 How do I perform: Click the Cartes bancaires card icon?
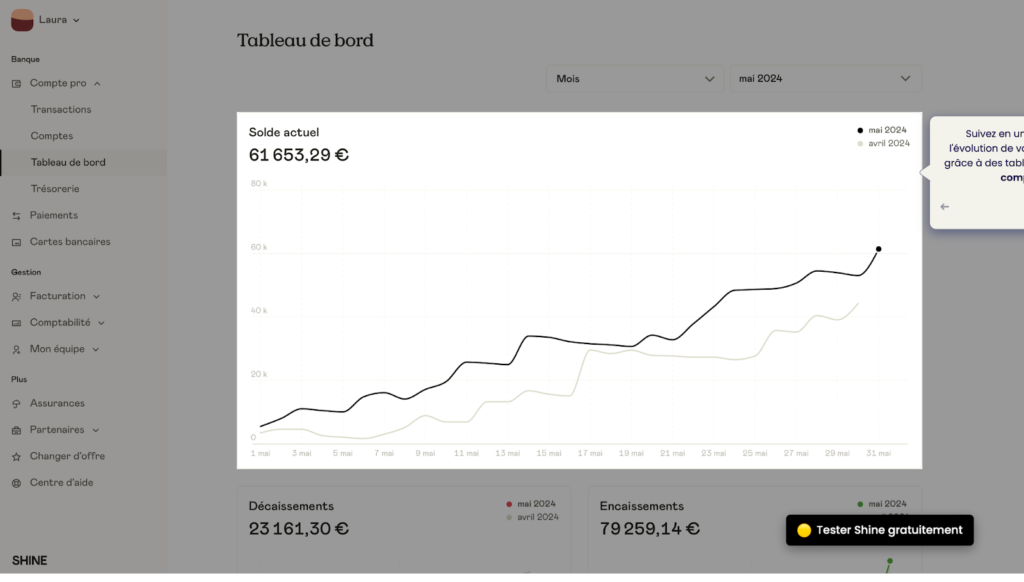(x=17, y=242)
